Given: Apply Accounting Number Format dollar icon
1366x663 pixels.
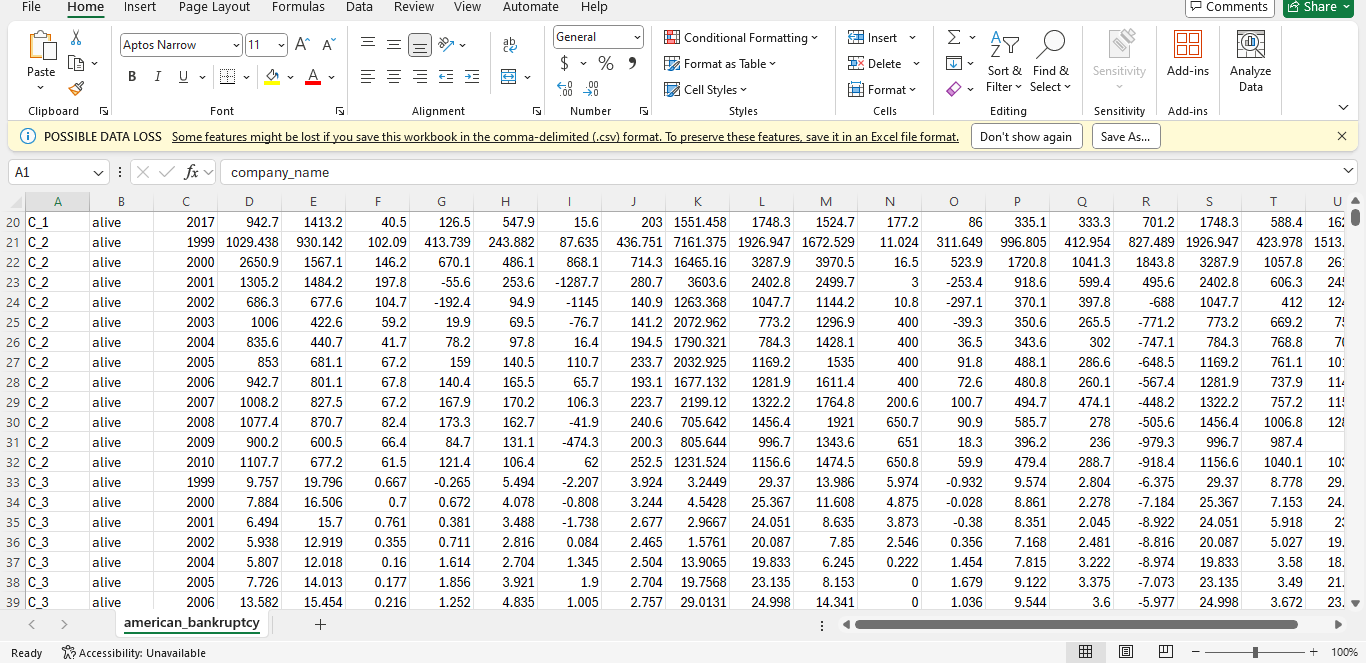Looking at the screenshot, I should [566, 63].
